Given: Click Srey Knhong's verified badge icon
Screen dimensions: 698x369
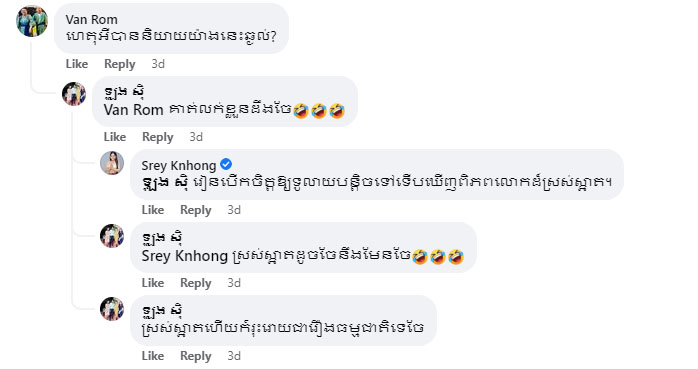Looking at the screenshot, I should click(x=226, y=165).
